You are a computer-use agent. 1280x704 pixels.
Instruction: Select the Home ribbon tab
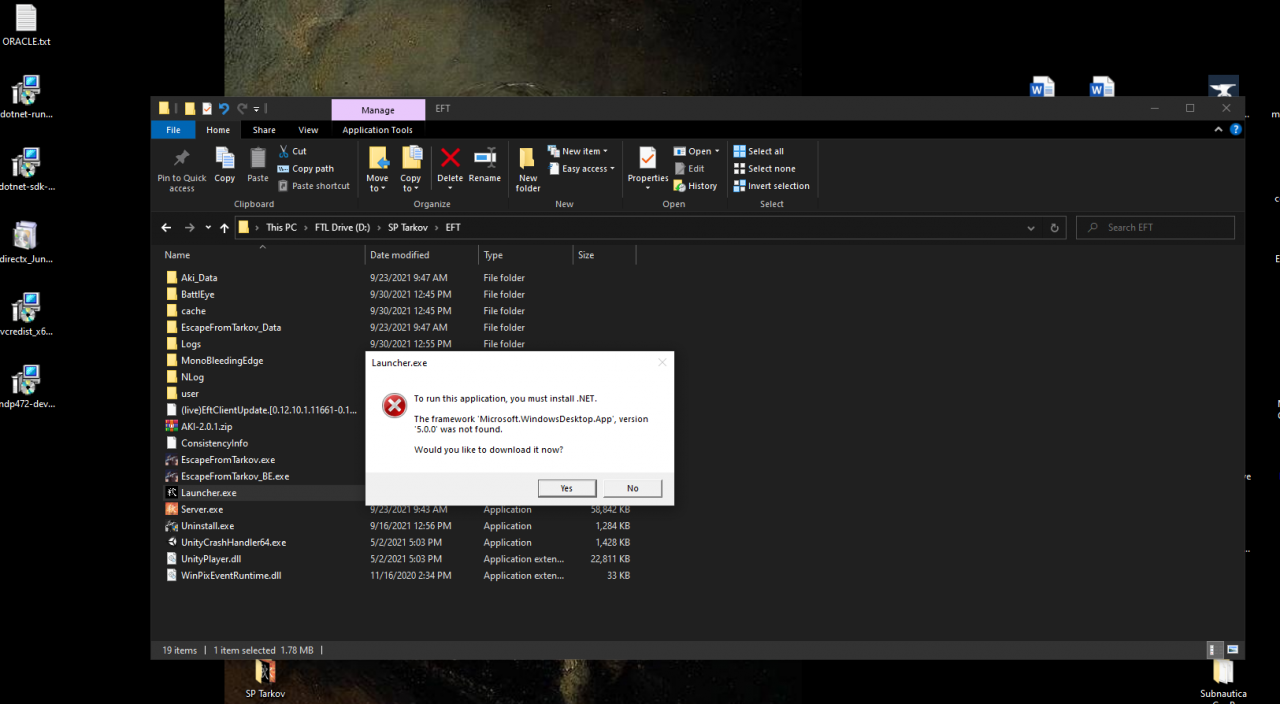coord(218,130)
